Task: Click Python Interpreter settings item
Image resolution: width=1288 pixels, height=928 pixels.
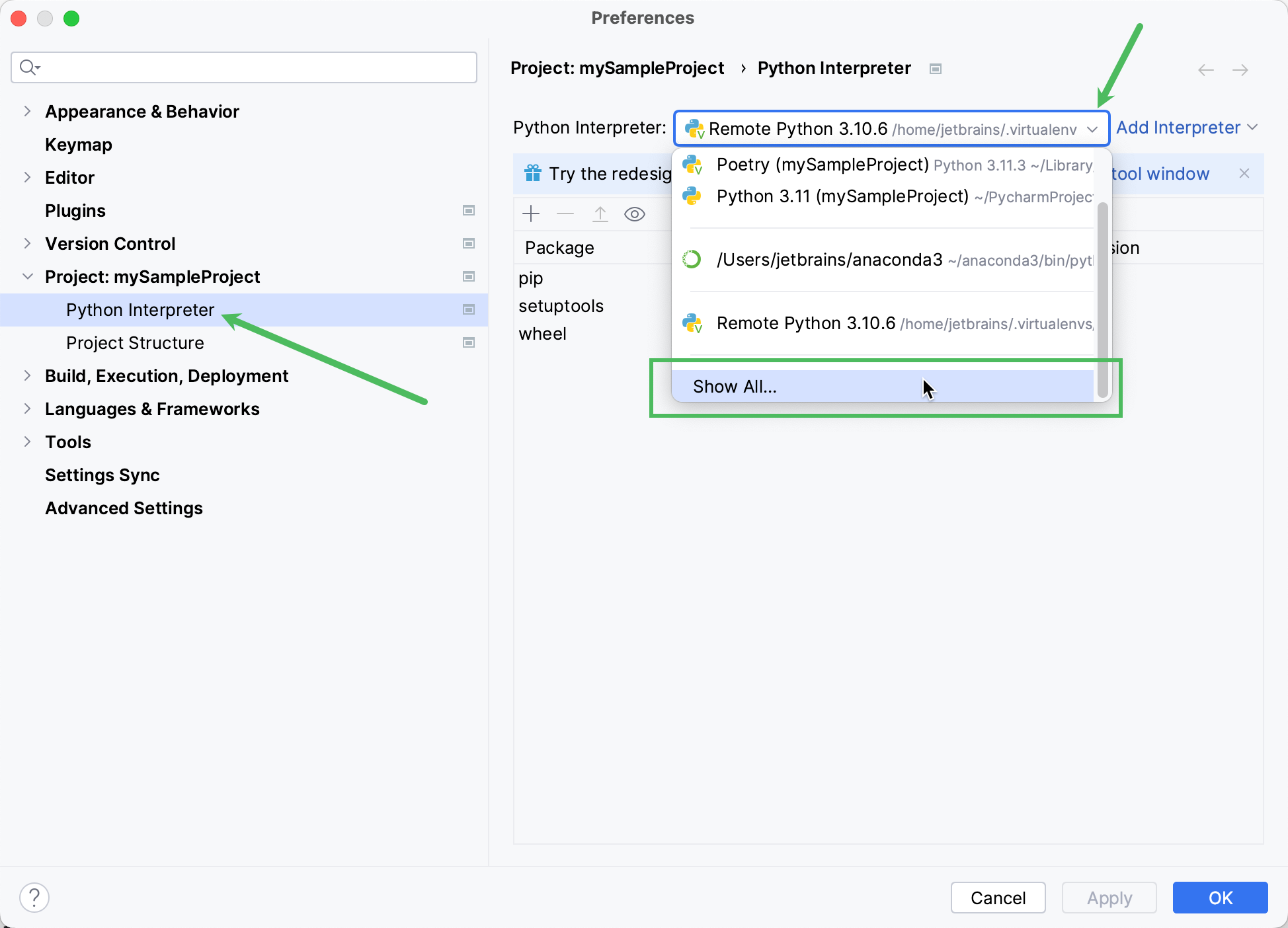Action: point(141,308)
